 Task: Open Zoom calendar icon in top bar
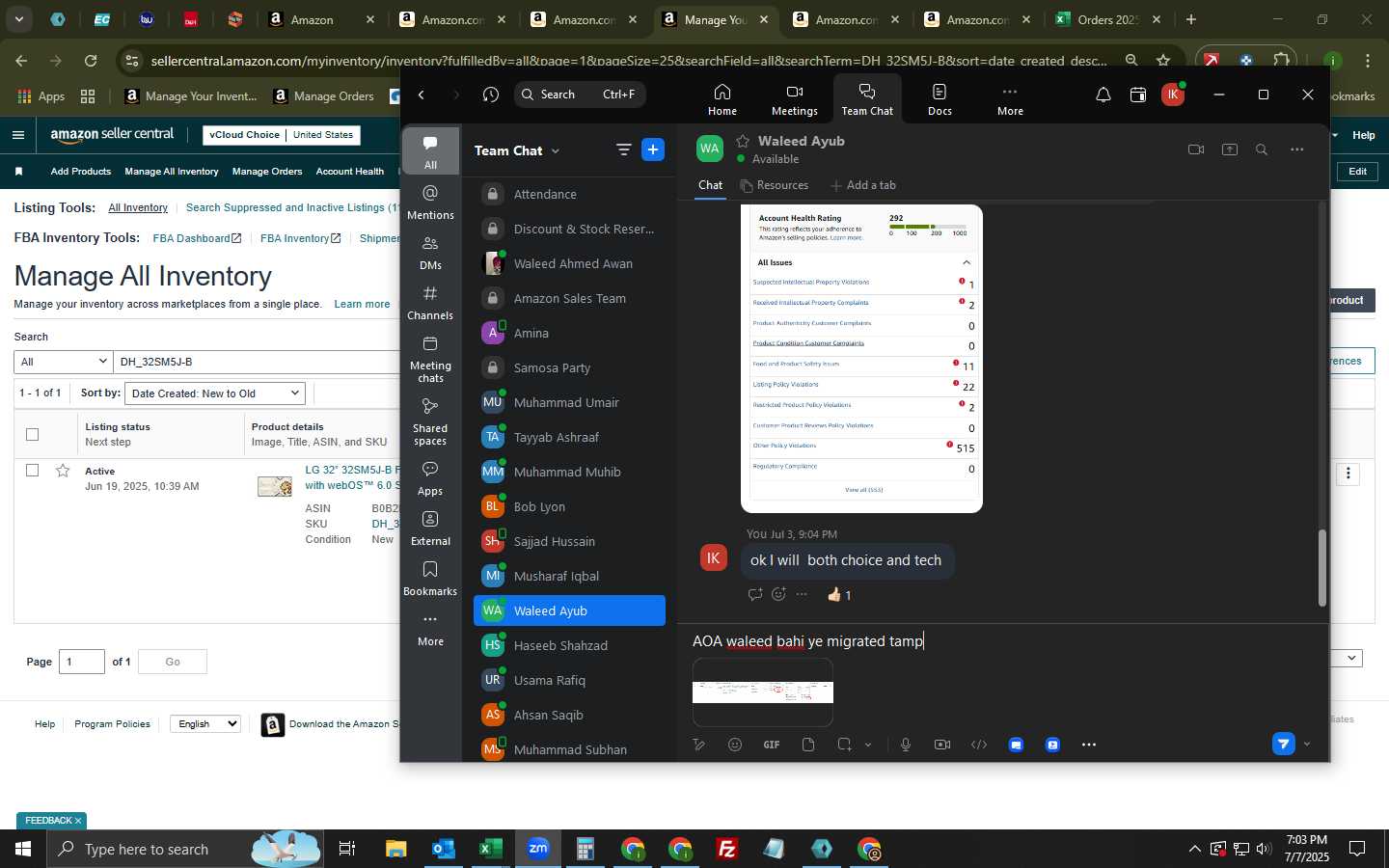tap(1138, 95)
